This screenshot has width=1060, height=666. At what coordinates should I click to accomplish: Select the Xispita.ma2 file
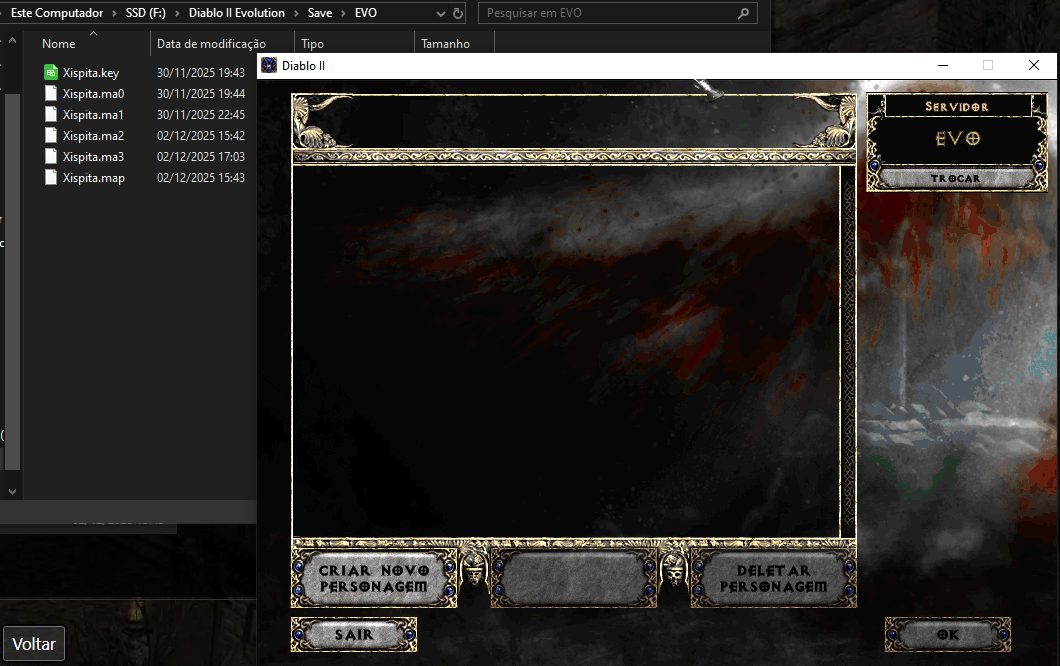[93, 136]
